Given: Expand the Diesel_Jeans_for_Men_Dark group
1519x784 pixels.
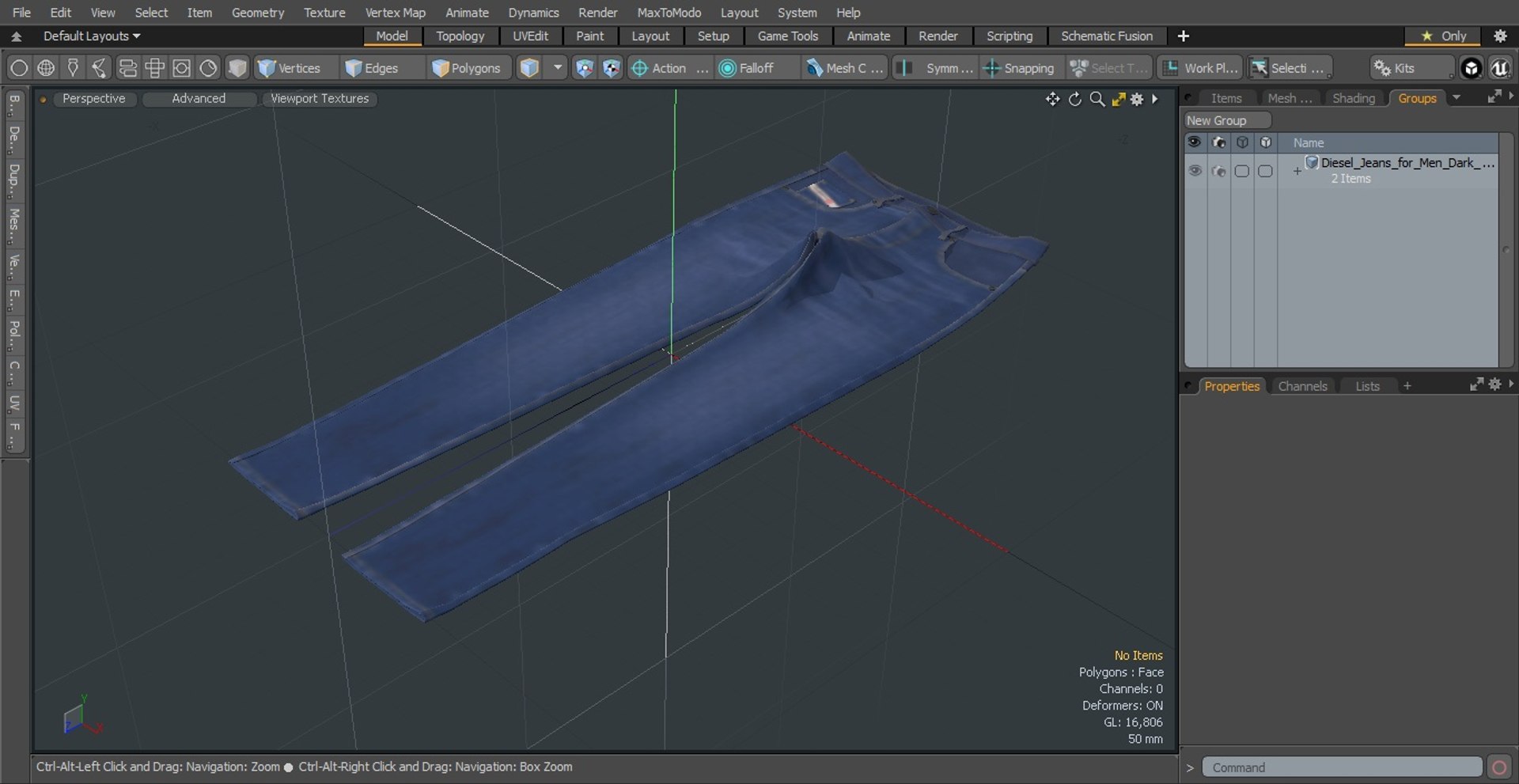Looking at the screenshot, I should pyautogui.click(x=1297, y=171).
